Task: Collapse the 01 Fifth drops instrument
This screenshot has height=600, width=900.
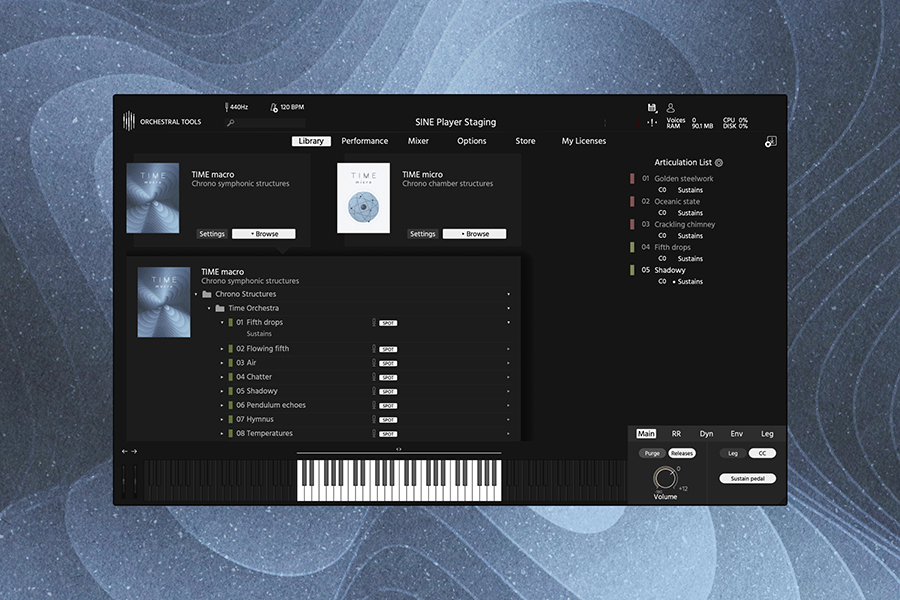Action: click(x=222, y=323)
